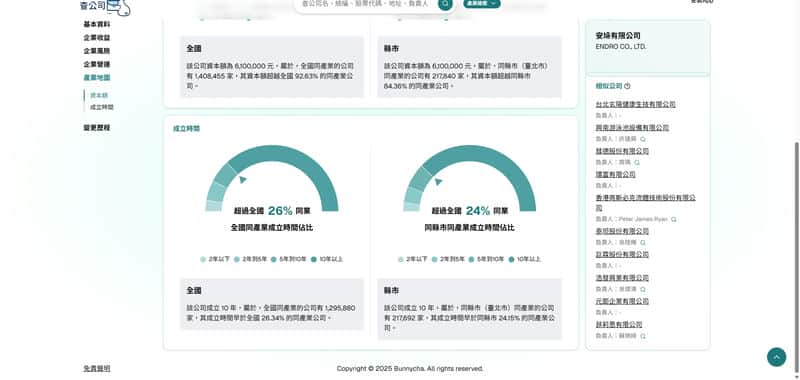Select 產業地圖 in the sidebar
This screenshot has width=800, height=380.
point(97,78)
